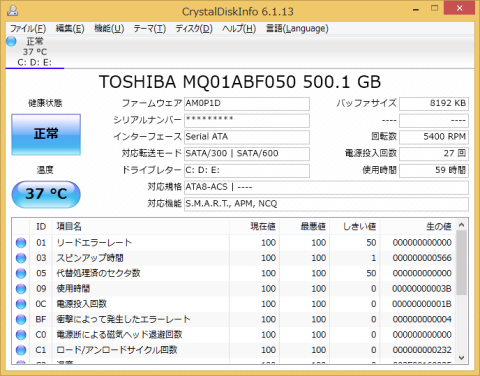Click status orb for row 03 スピンアップ時間
Screen dimensions: 480x376
[21, 258]
